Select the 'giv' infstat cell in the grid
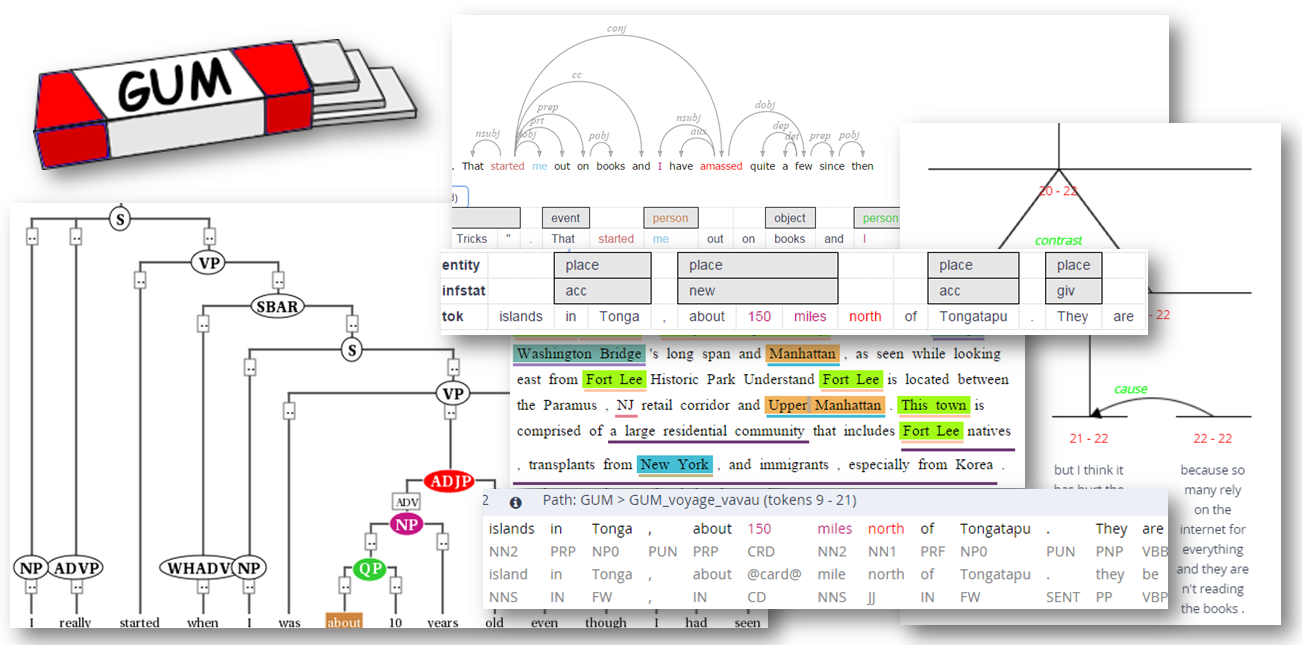This screenshot has height=645, width=1302. (1074, 291)
